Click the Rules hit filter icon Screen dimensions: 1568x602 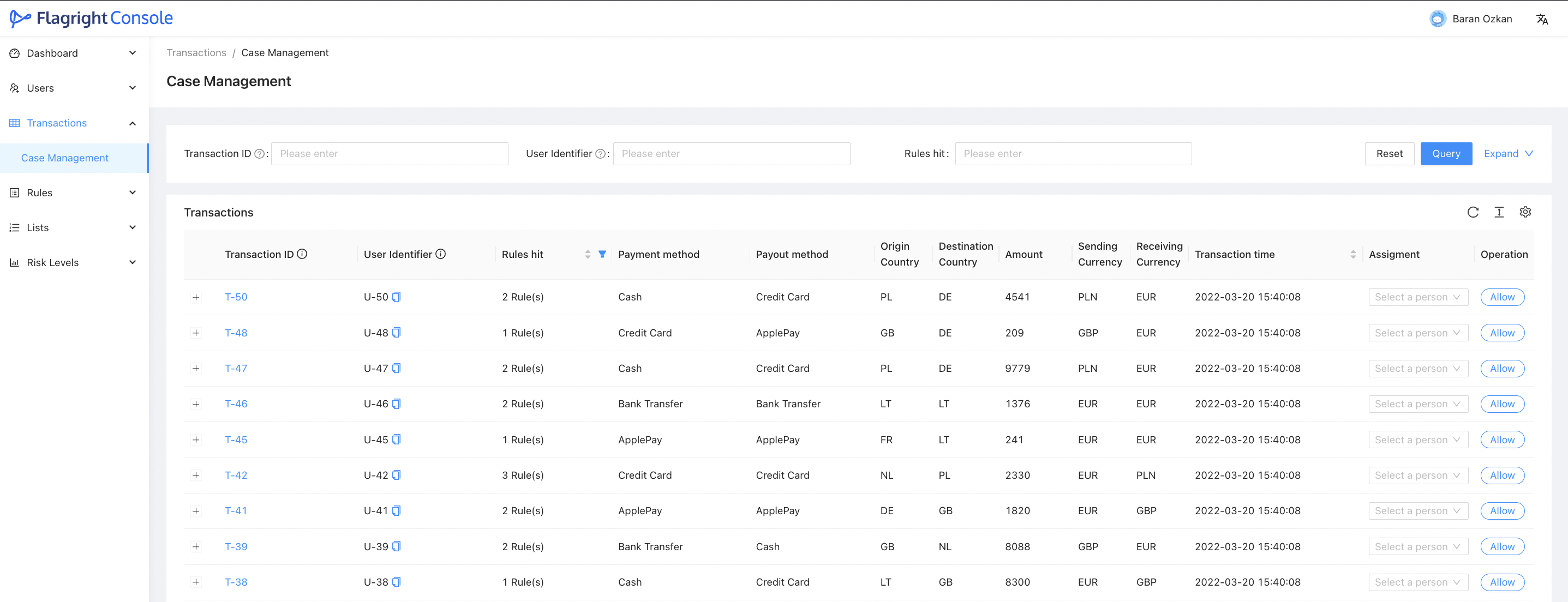pyautogui.click(x=602, y=254)
